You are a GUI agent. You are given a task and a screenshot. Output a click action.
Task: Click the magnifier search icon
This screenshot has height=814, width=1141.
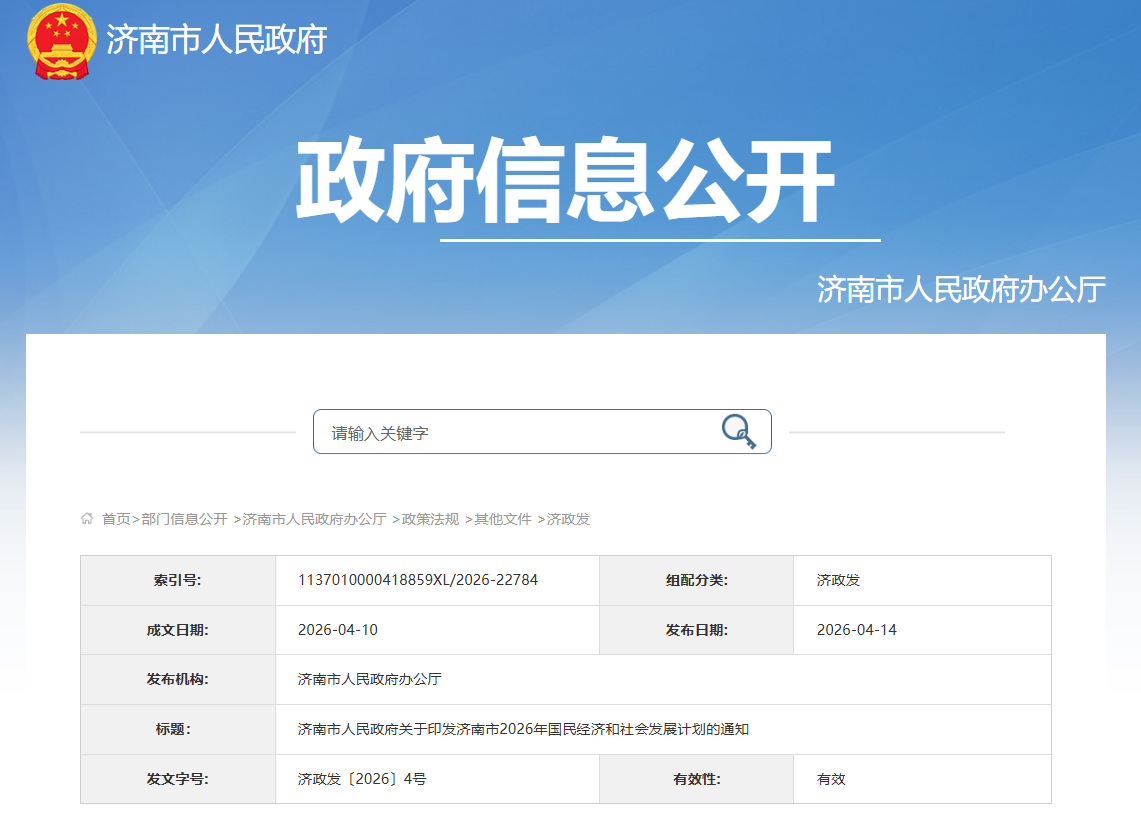coord(738,432)
